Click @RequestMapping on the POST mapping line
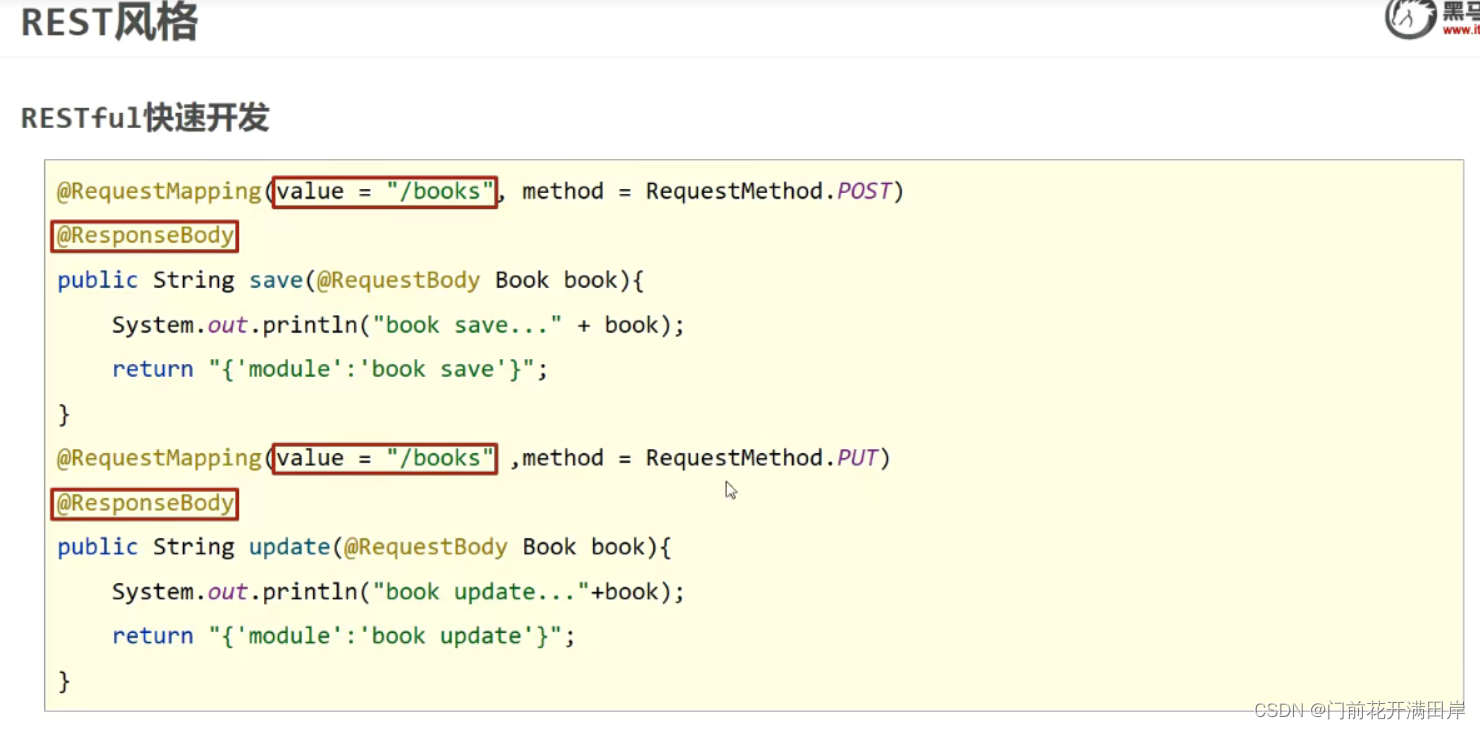 [x=159, y=191]
